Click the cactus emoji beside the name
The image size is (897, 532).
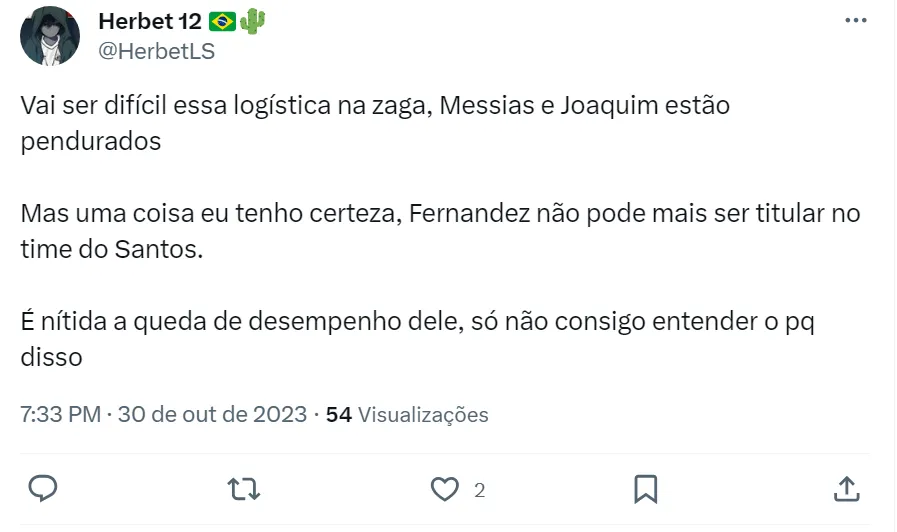(x=253, y=21)
